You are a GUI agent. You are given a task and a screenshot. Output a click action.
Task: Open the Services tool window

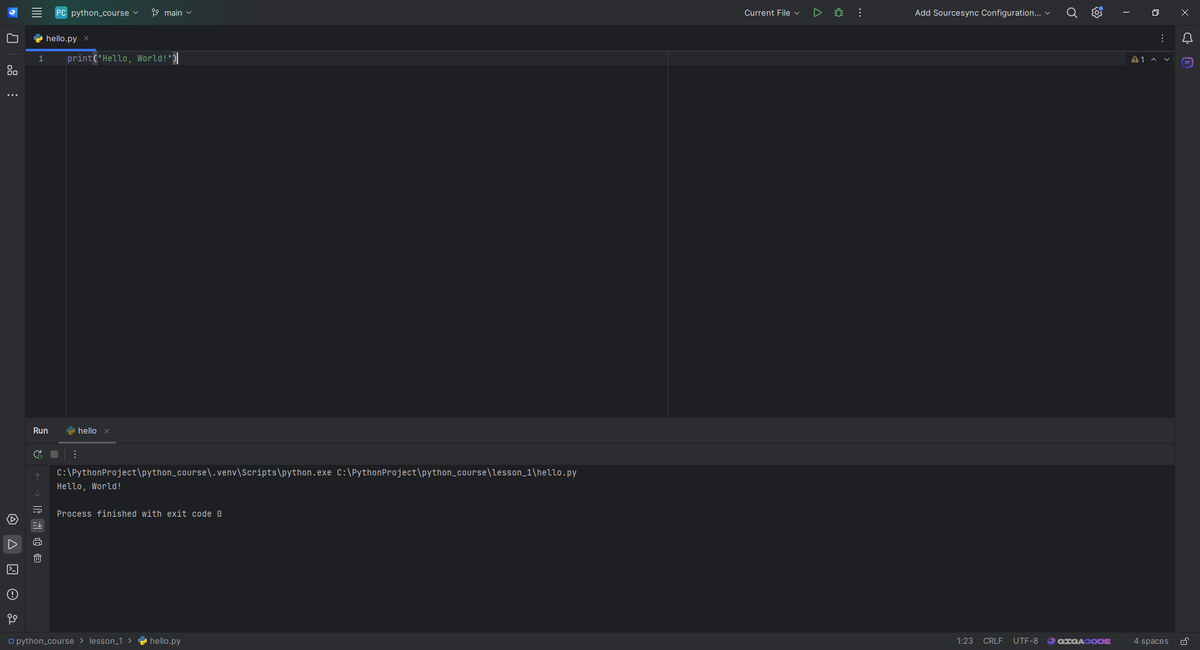[x=12, y=519]
